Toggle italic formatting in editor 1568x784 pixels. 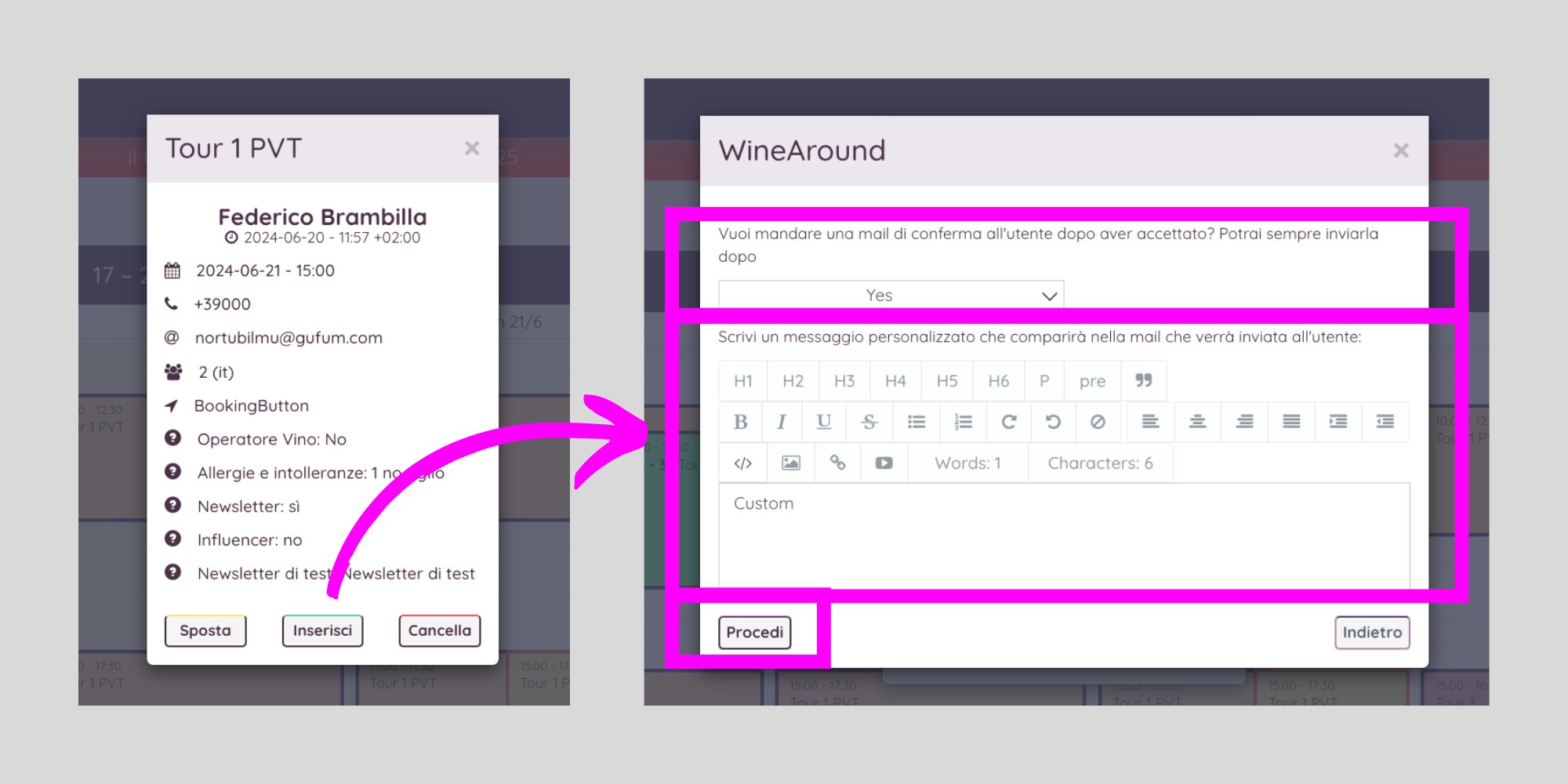pos(782,422)
